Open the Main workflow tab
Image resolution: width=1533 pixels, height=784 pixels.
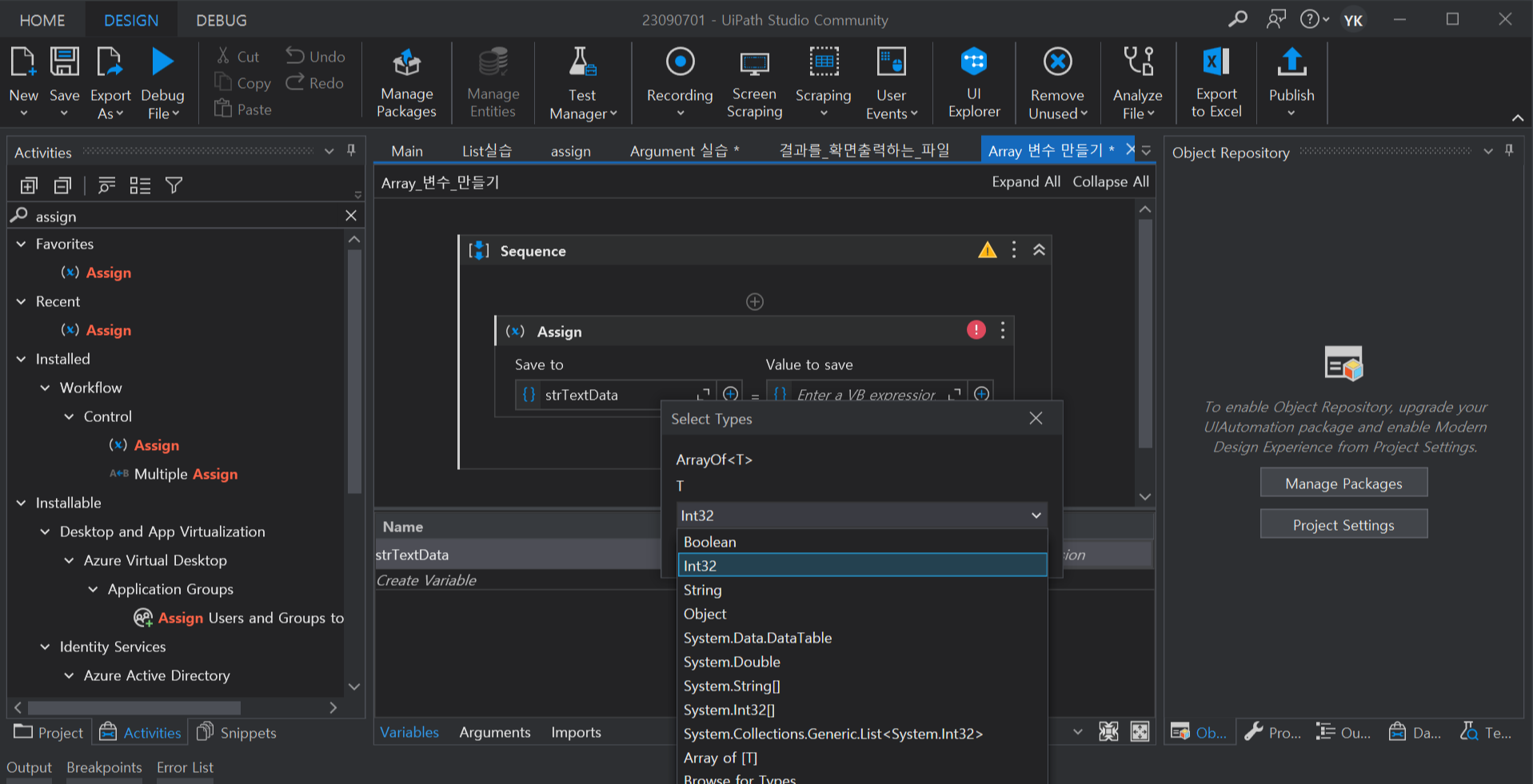(x=407, y=151)
